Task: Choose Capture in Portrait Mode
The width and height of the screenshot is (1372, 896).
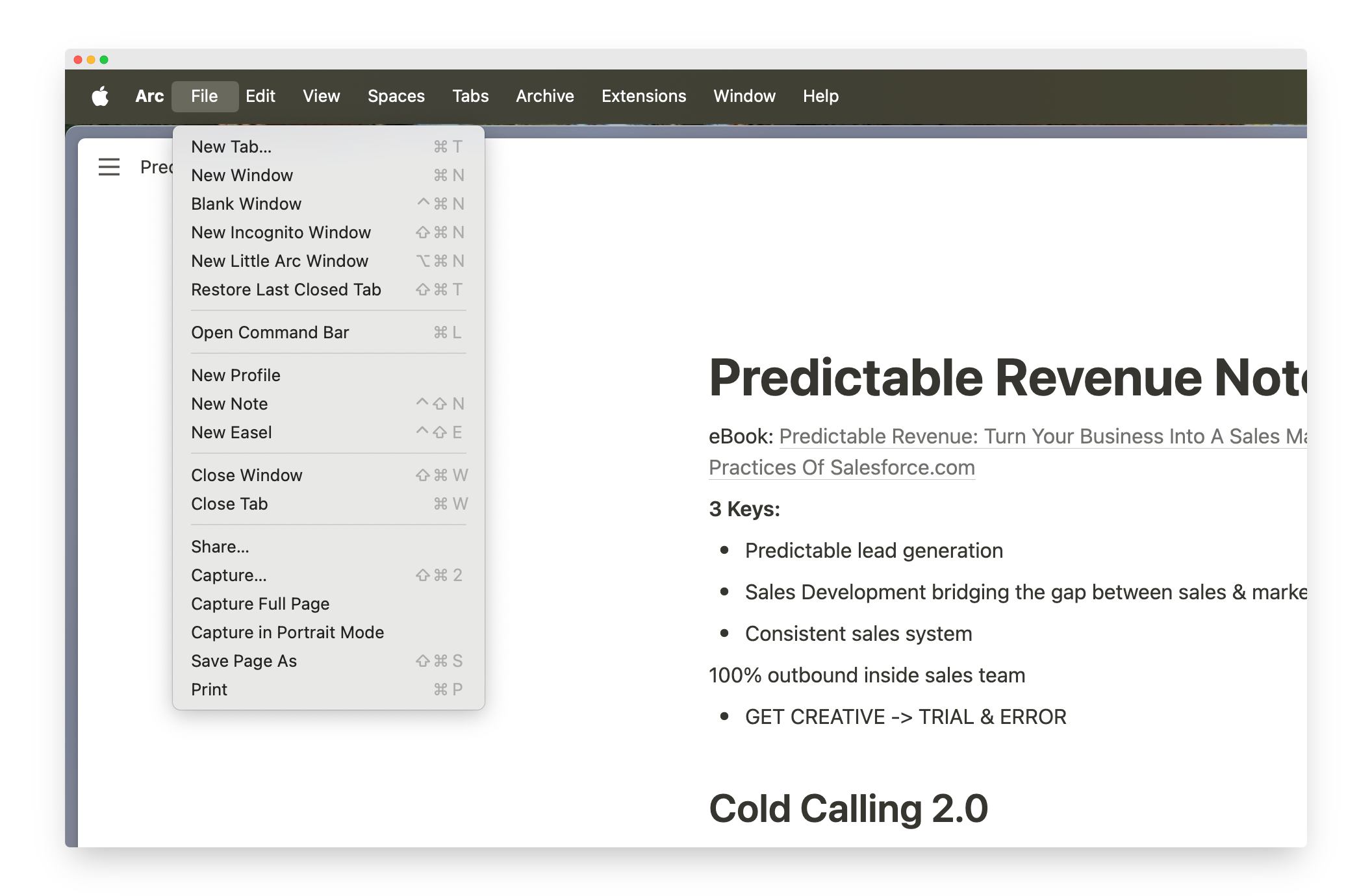Action: (329, 632)
